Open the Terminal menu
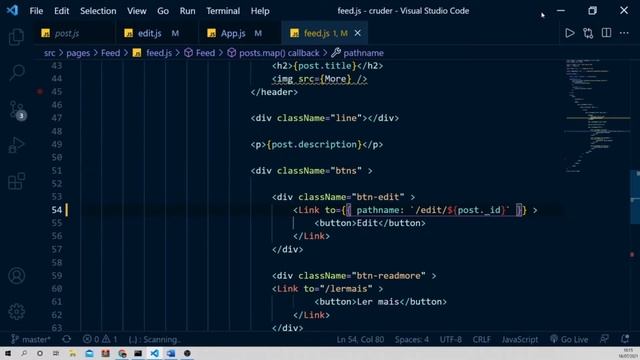This screenshot has height=360, width=640. (x=223, y=11)
